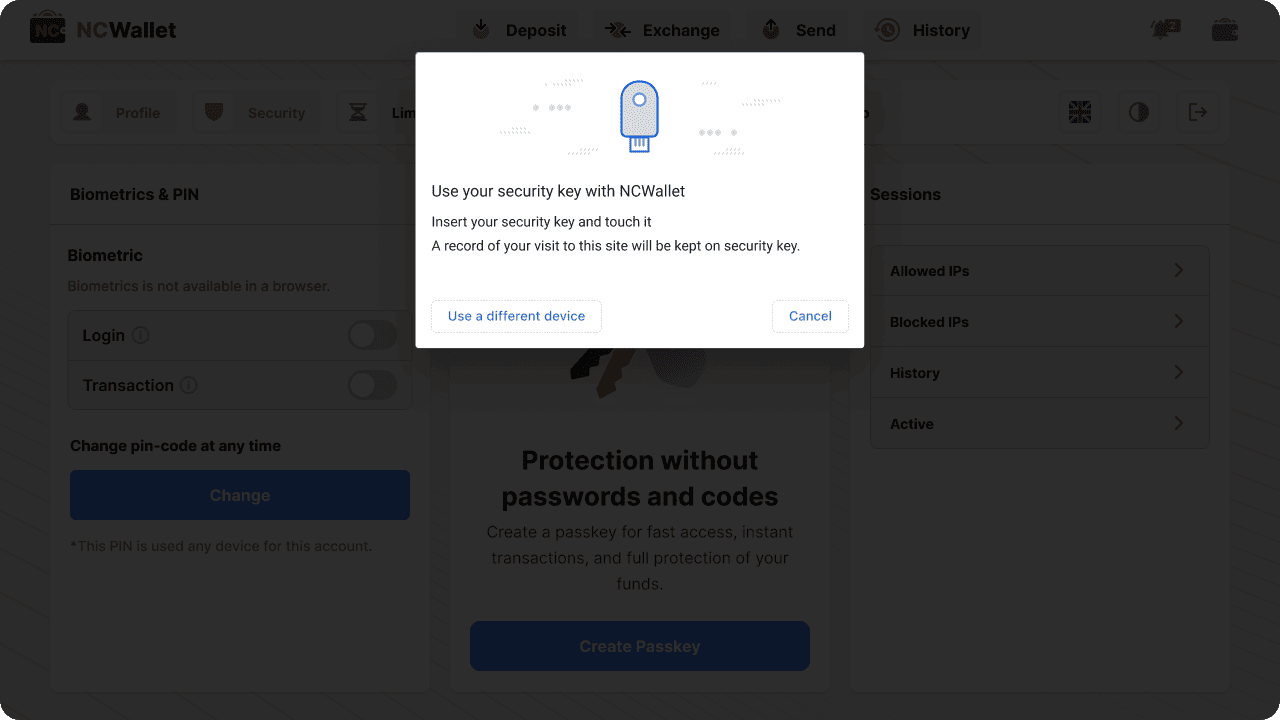The width and height of the screenshot is (1280, 720).
Task: Expand the Allowed IPs row
Action: (x=1179, y=271)
